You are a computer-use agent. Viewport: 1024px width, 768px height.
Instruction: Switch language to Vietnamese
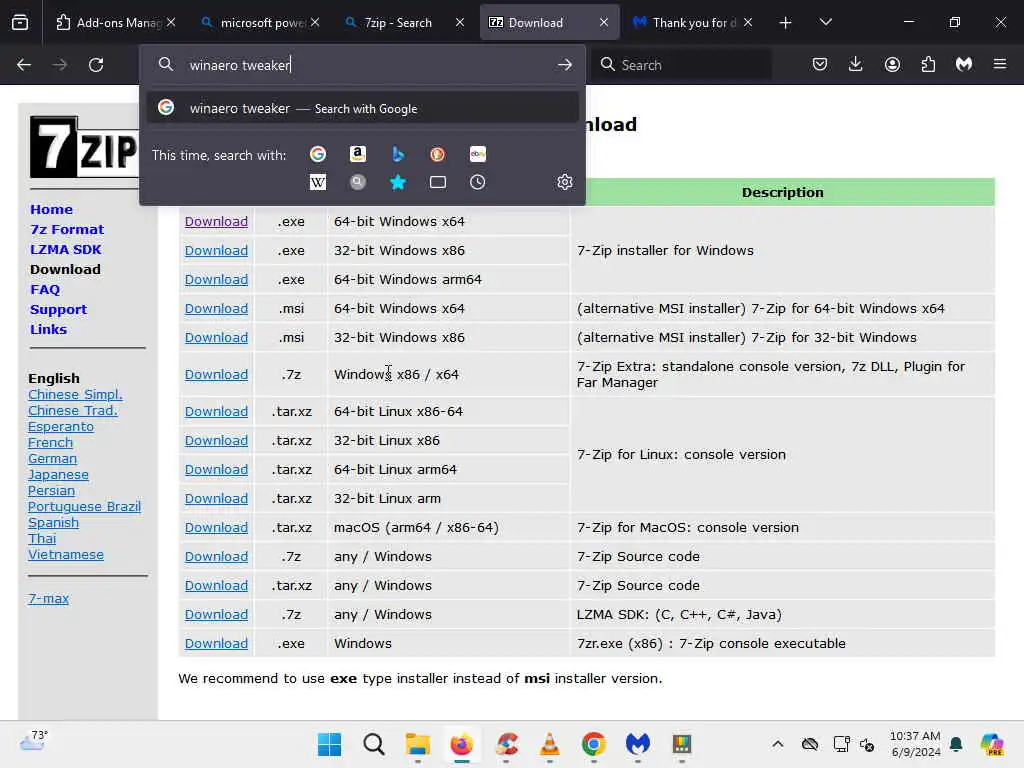coord(65,554)
